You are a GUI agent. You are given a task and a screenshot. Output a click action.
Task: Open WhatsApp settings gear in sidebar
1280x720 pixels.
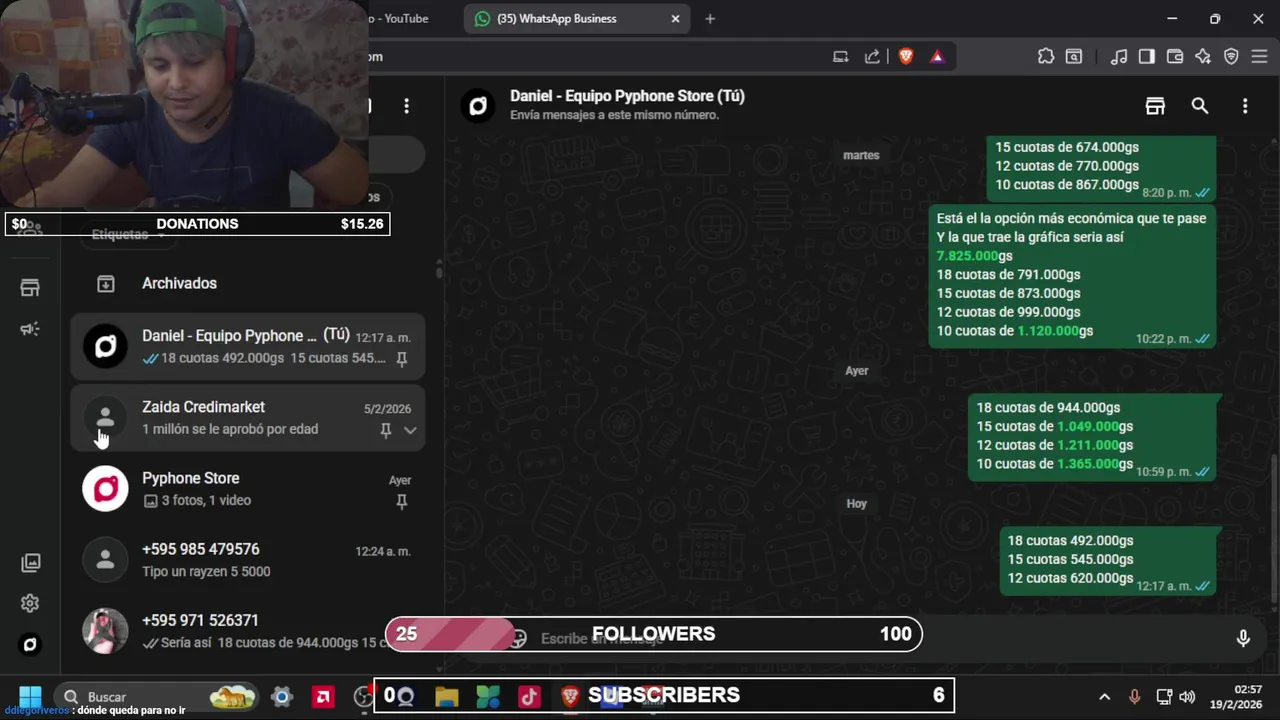coord(30,603)
